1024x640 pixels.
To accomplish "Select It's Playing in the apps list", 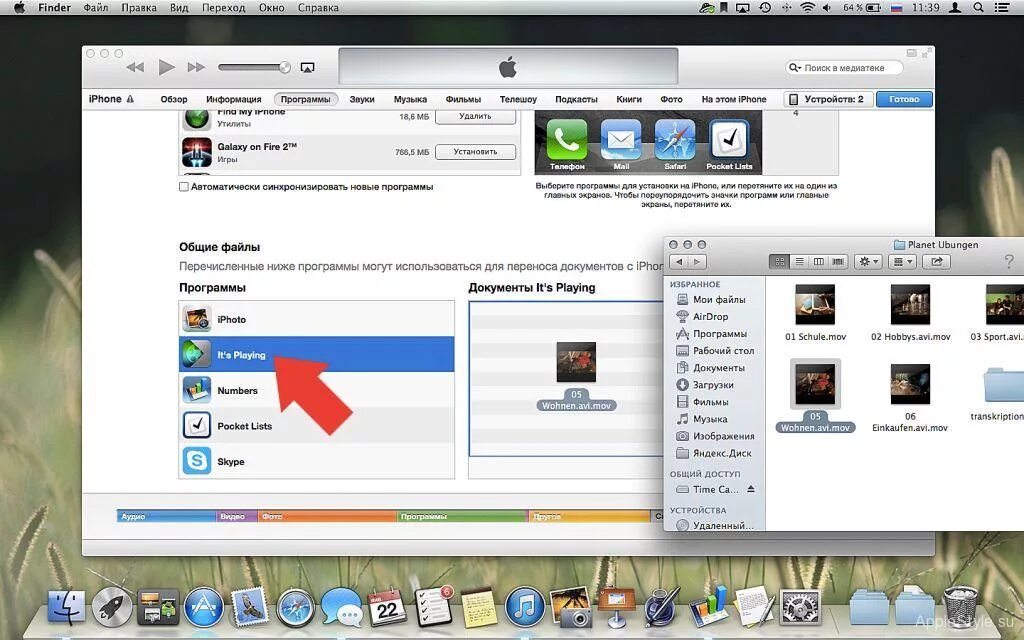I will pos(317,355).
